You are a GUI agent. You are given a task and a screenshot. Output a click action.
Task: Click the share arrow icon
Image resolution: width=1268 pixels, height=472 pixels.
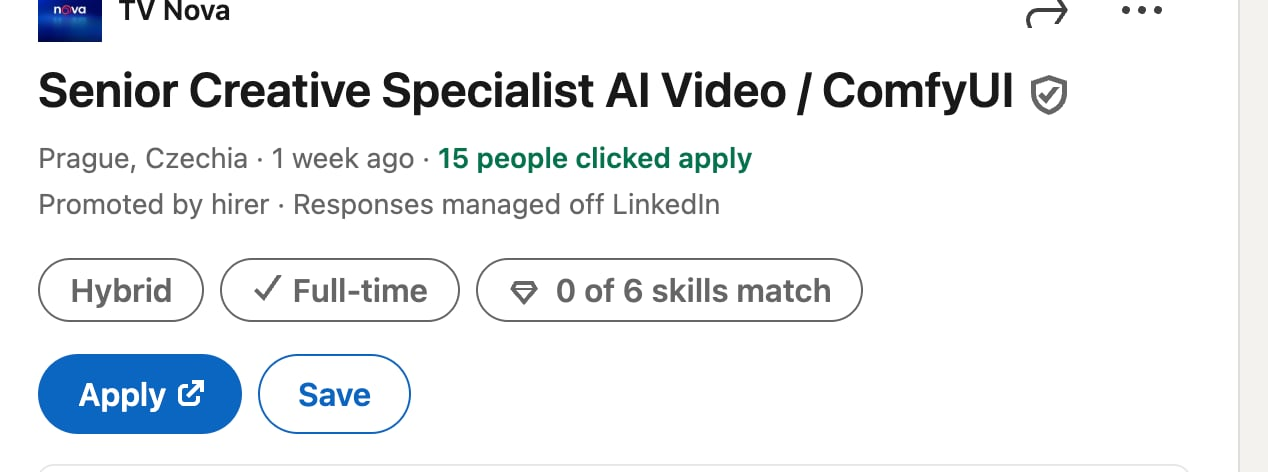click(1046, 14)
